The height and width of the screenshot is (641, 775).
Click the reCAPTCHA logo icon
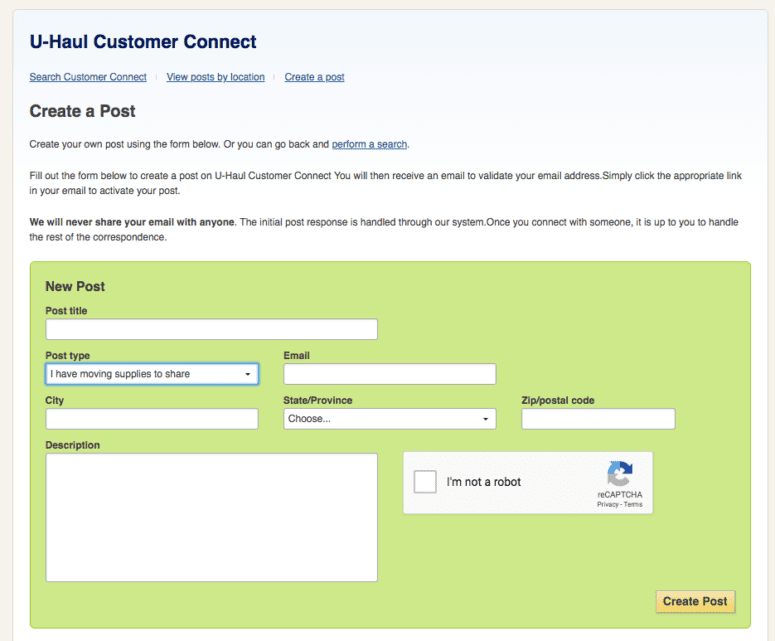click(x=620, y=474)
